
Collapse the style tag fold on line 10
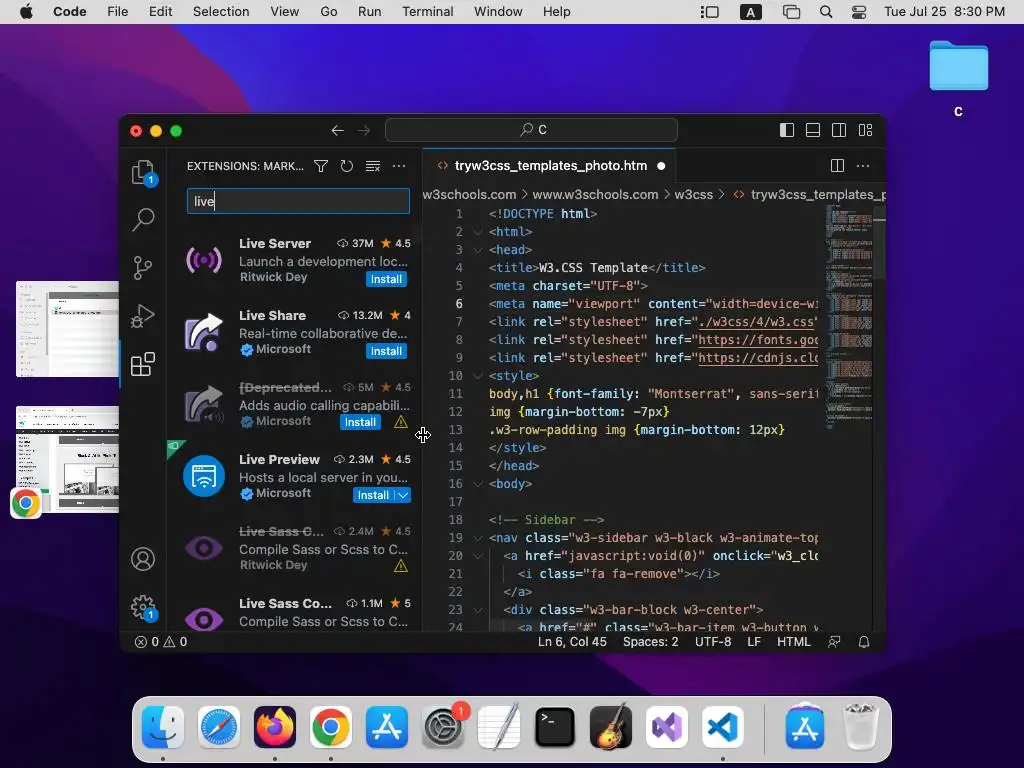pyautogui.click(x=478, y=376)
